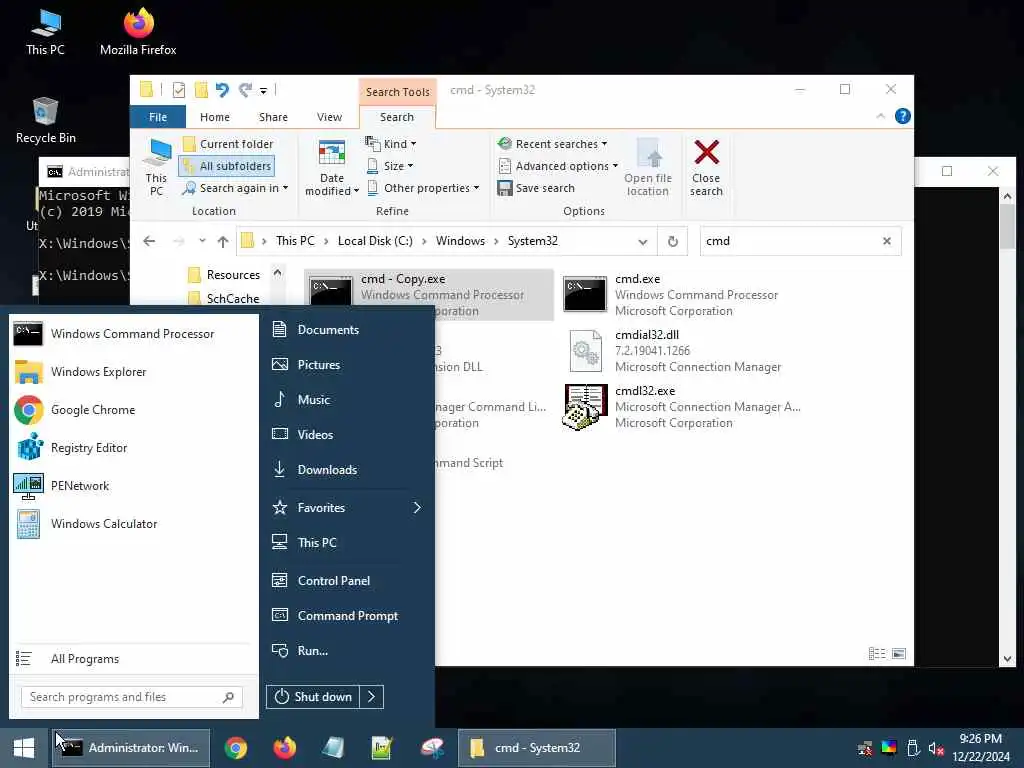Viewport: 1024px width, 768px height.
Task: Open the Recycle Bin desktop icon
Action: pos(45,120)
